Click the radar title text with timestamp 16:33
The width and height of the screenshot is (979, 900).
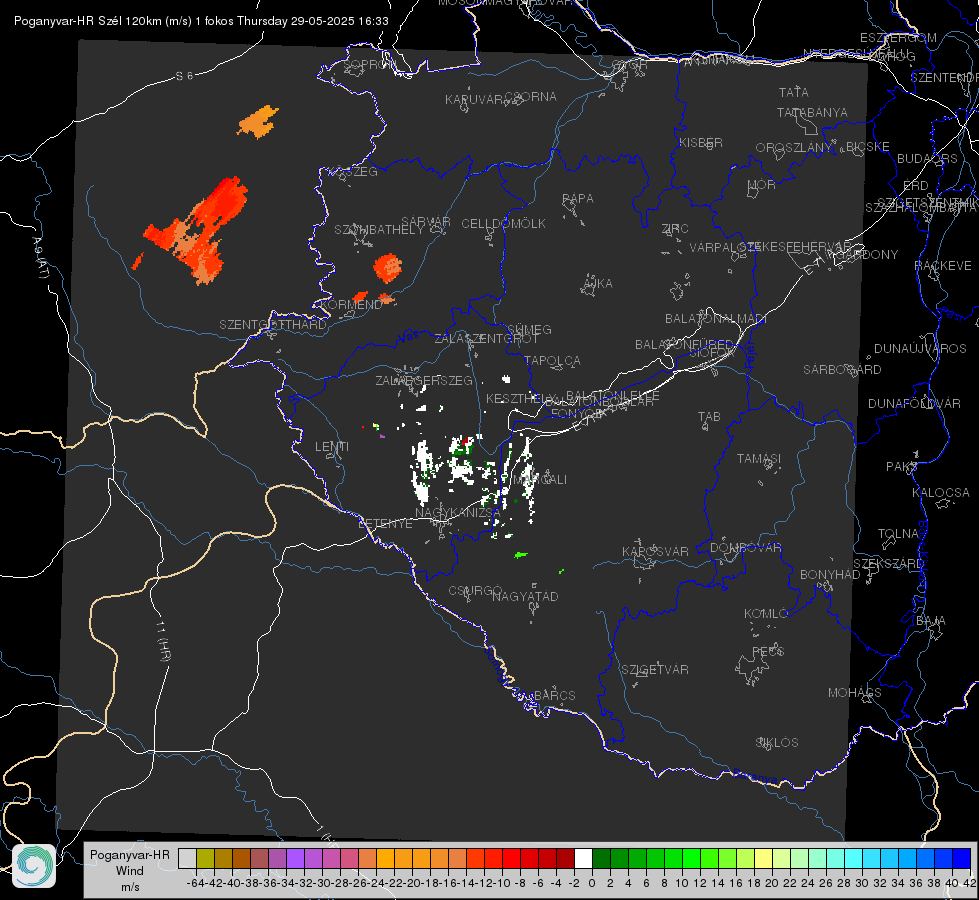201,21
